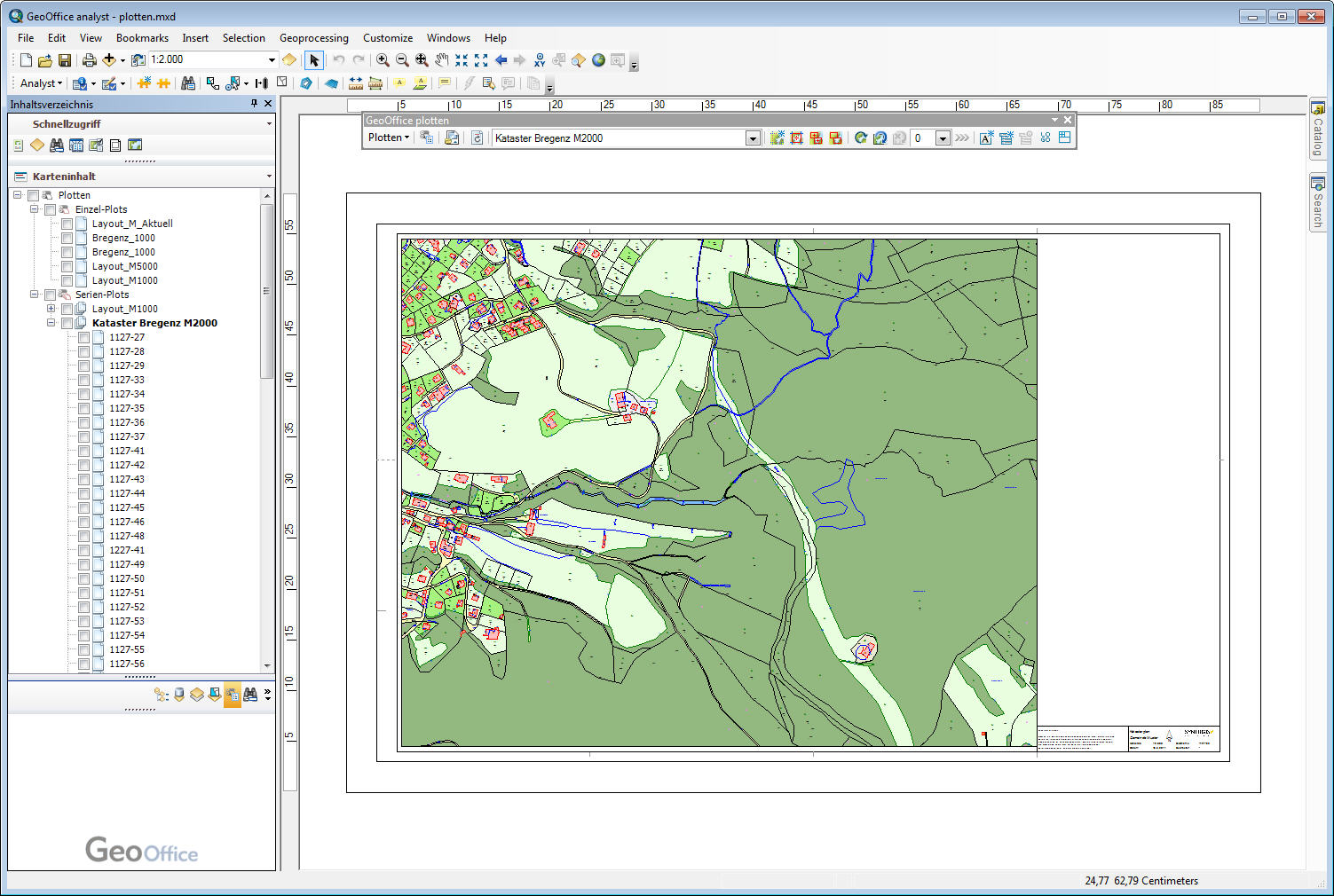
Task: Click the Plotten dropdown button
Action: 389,138
